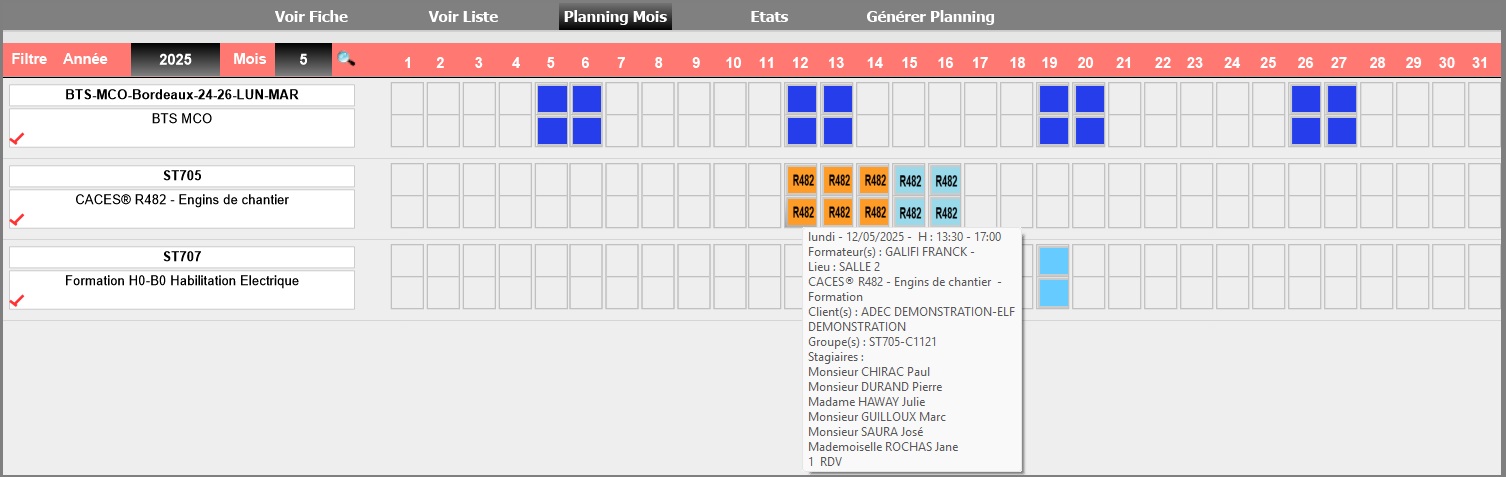
Task: Click day 31 column header
Action: [1481, 63]
